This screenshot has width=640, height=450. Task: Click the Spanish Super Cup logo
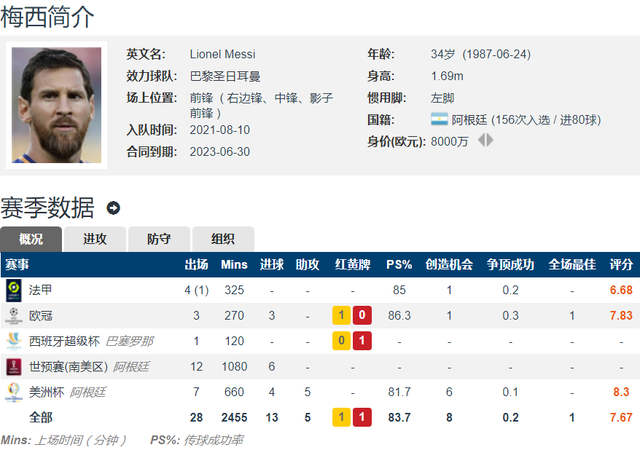(13, 341)
